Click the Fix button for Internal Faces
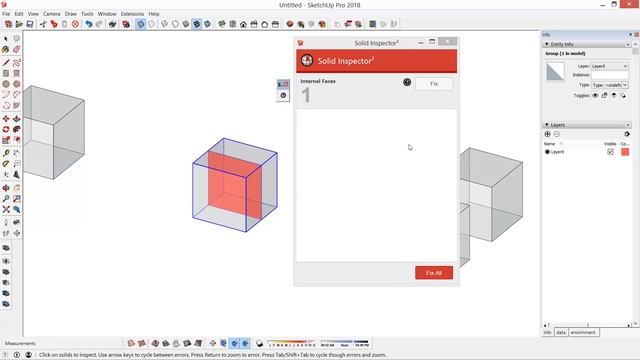Image resolution: width=640 pixels, height=360 pixels. [x=434, y=84]
